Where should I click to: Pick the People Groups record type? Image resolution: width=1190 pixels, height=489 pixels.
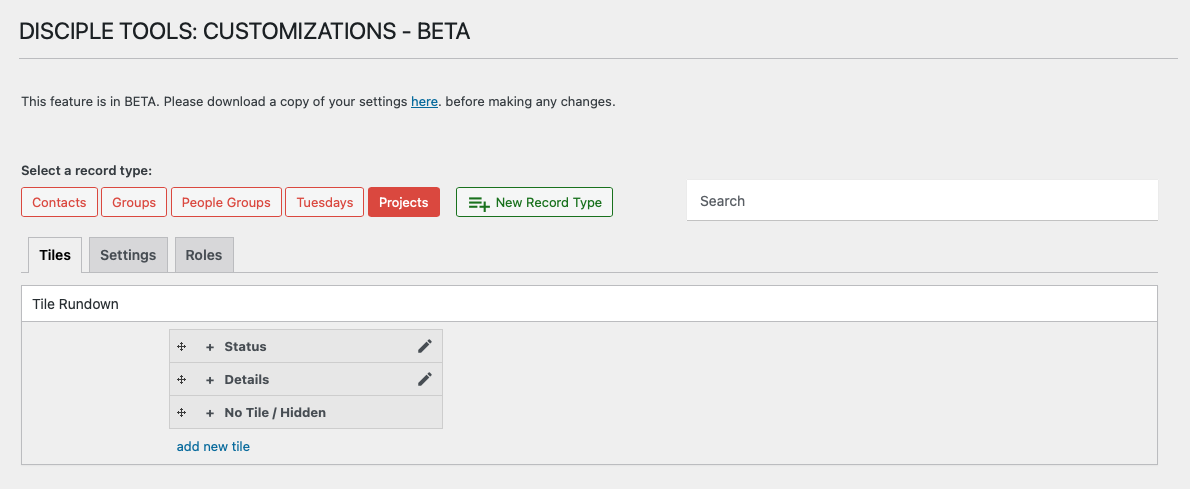coord(226,202)
